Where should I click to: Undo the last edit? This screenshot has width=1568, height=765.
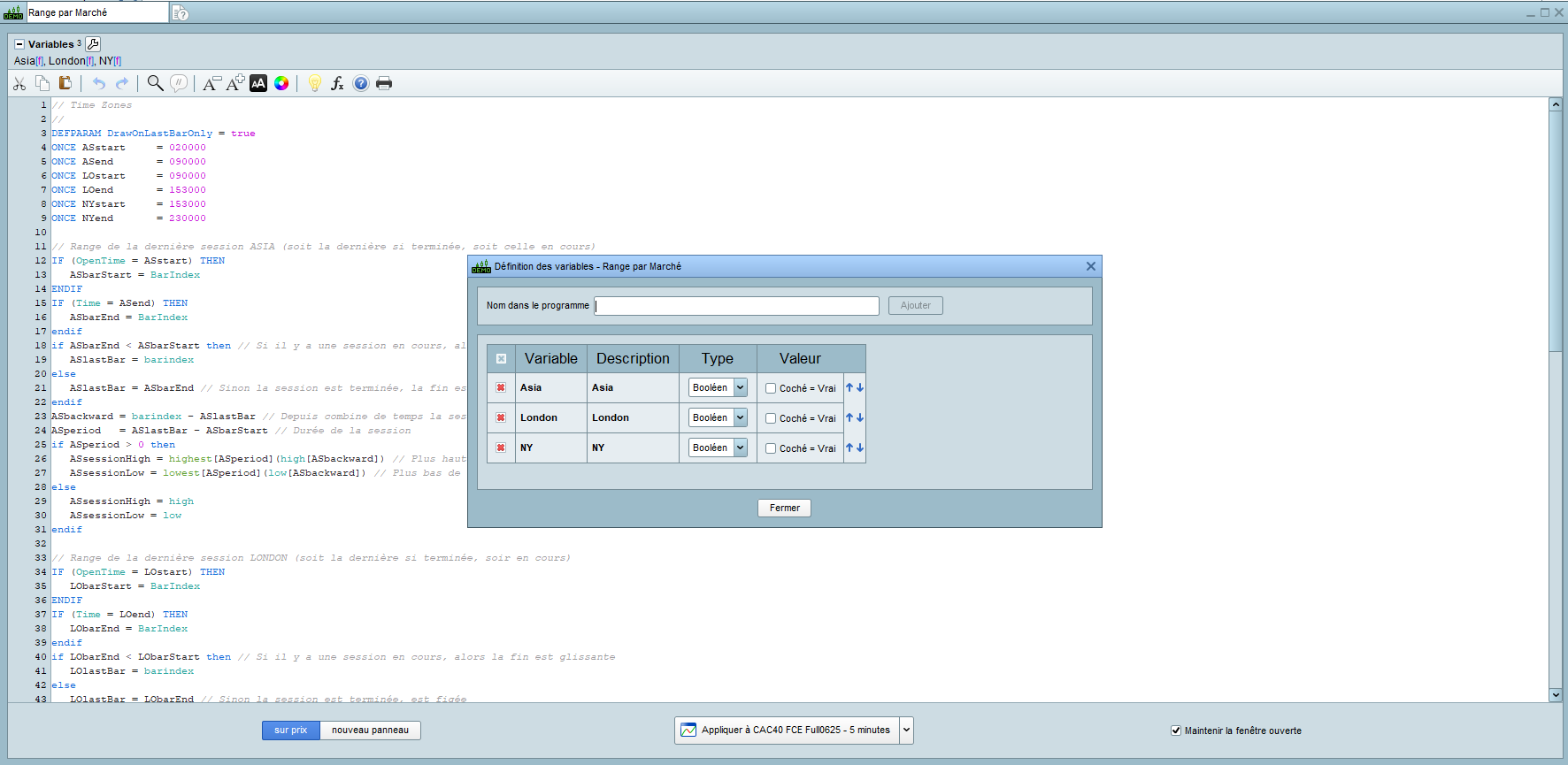(x=99, y=83)
